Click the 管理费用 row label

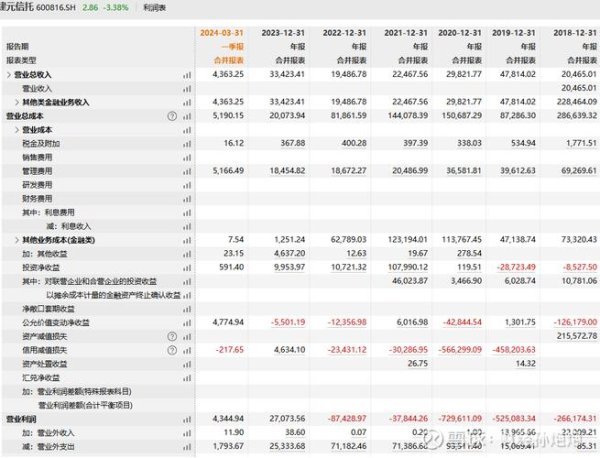click(x=37, y=171)
